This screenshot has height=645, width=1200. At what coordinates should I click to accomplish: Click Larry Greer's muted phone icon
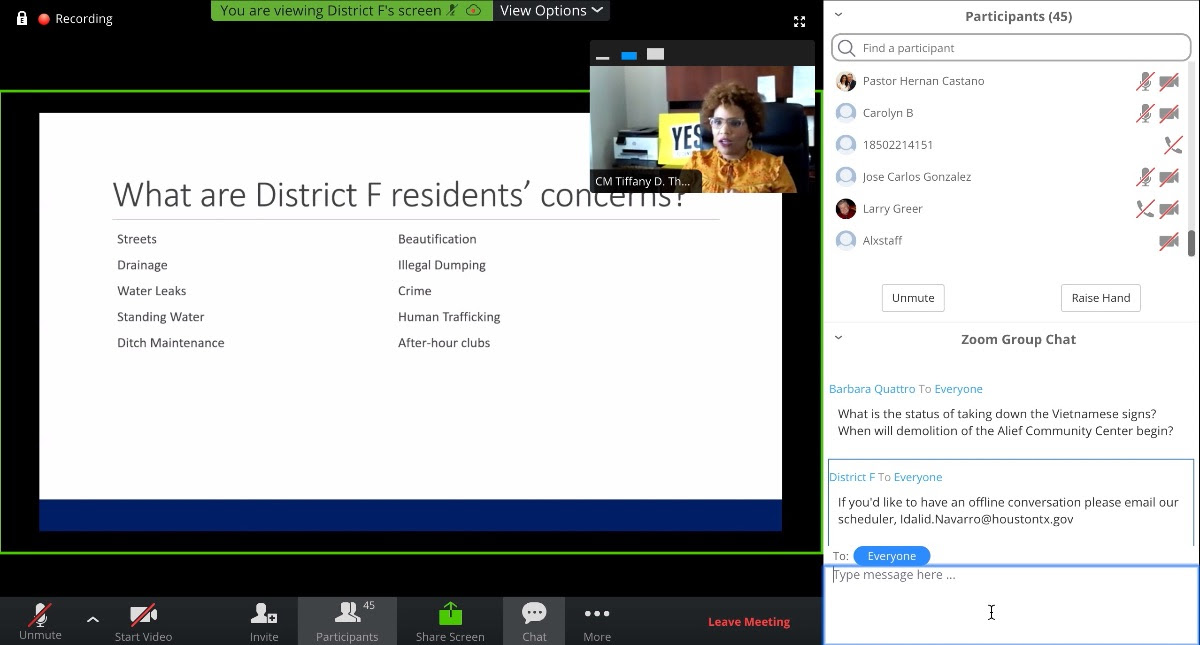coord(1145,209)
